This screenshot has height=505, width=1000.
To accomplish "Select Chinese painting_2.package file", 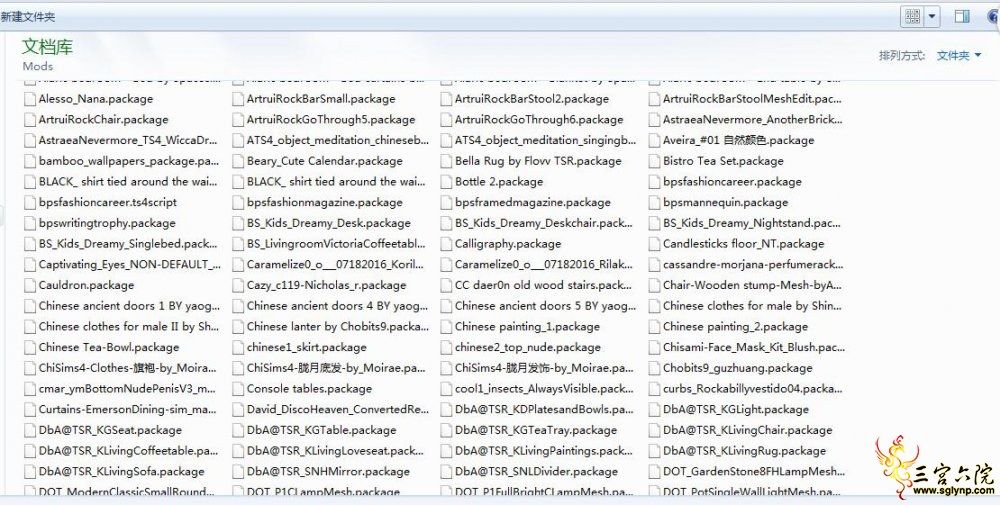I will coord(735,327).
